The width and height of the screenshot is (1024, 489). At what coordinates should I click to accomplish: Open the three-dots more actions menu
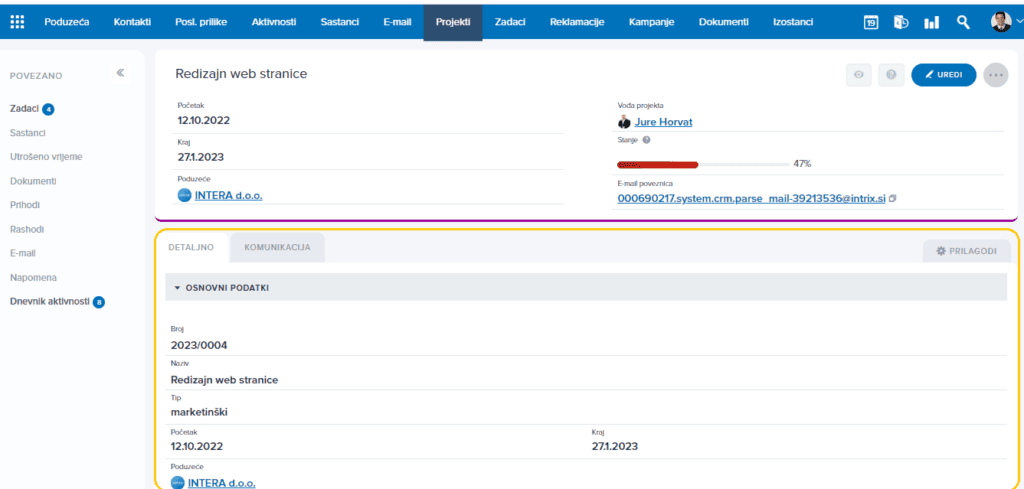click(x=995, y=75)
